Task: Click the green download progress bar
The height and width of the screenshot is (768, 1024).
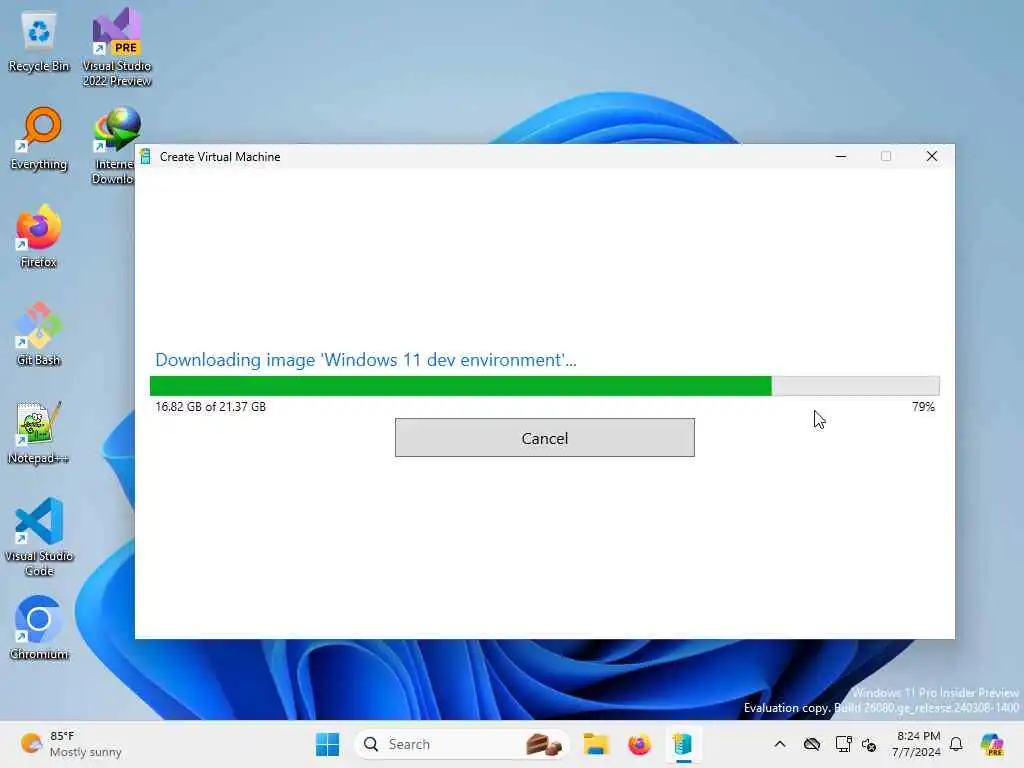Action: (545, 386)
